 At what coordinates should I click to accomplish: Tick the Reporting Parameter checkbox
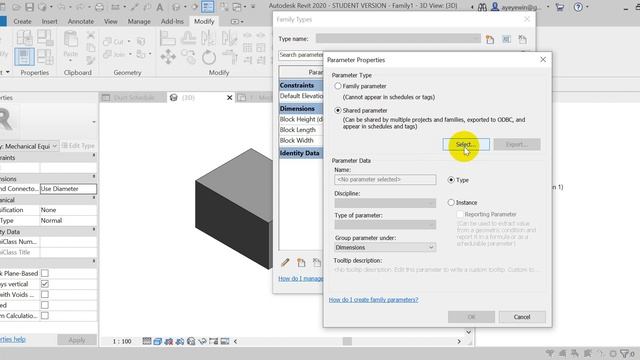click(460, 214)
